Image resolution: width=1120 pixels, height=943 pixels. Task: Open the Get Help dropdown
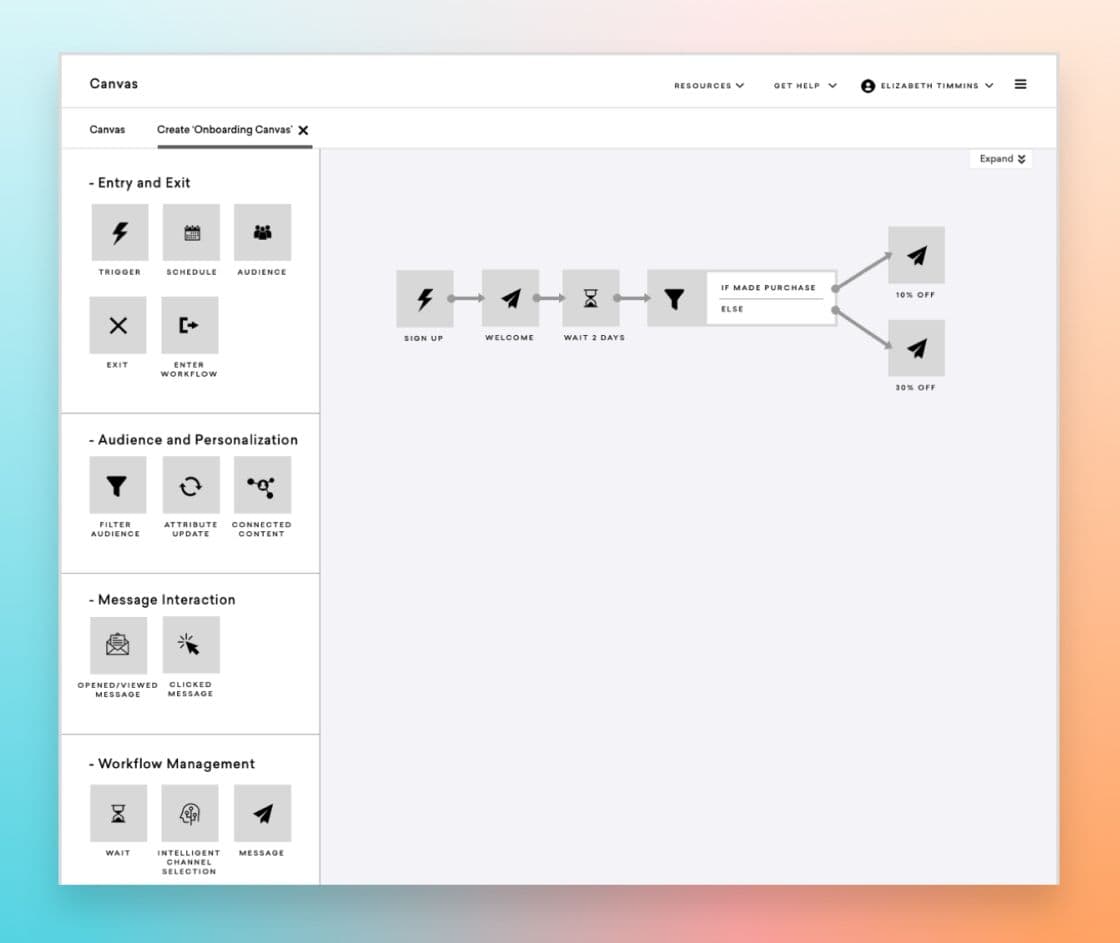804,86
